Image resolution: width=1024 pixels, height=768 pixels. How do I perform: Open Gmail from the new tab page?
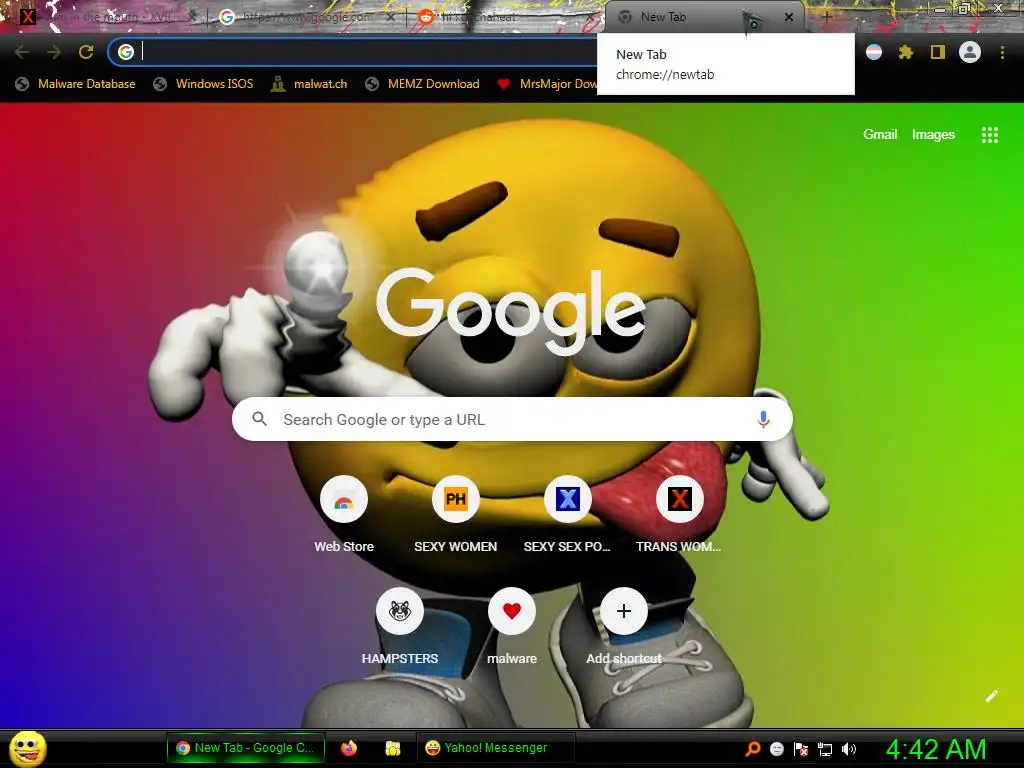tap(880, 135)
